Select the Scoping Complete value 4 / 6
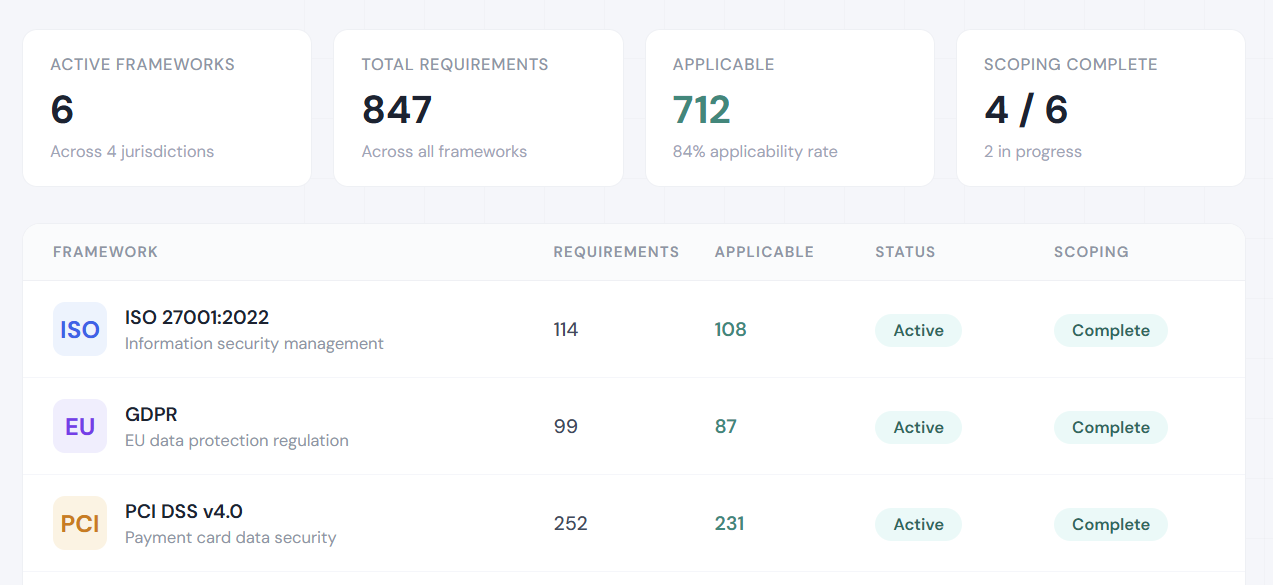 tap(1026, 110)
